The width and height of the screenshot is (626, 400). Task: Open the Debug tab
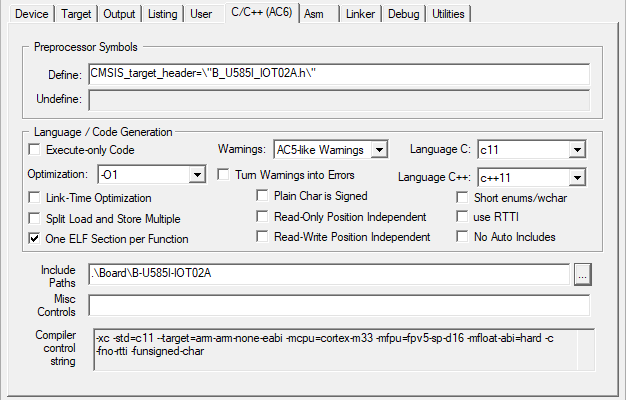[x=405, y=14]
